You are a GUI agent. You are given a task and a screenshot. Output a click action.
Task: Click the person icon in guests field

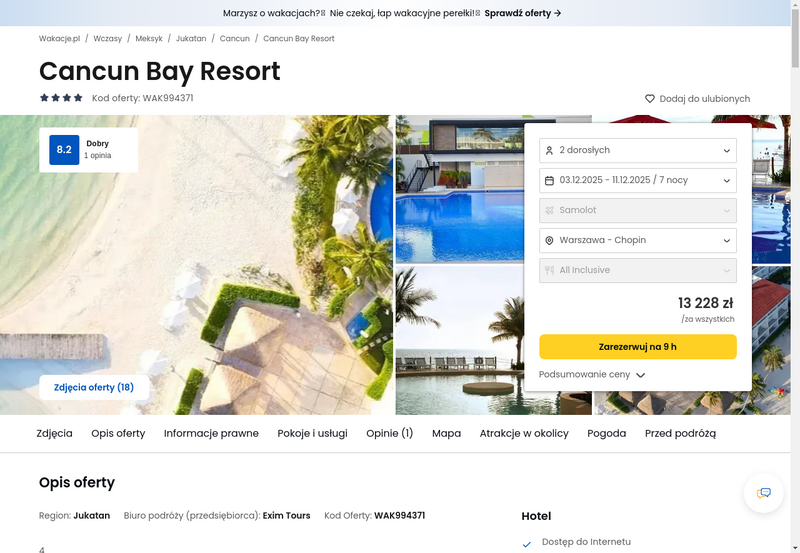click(549, 150)
